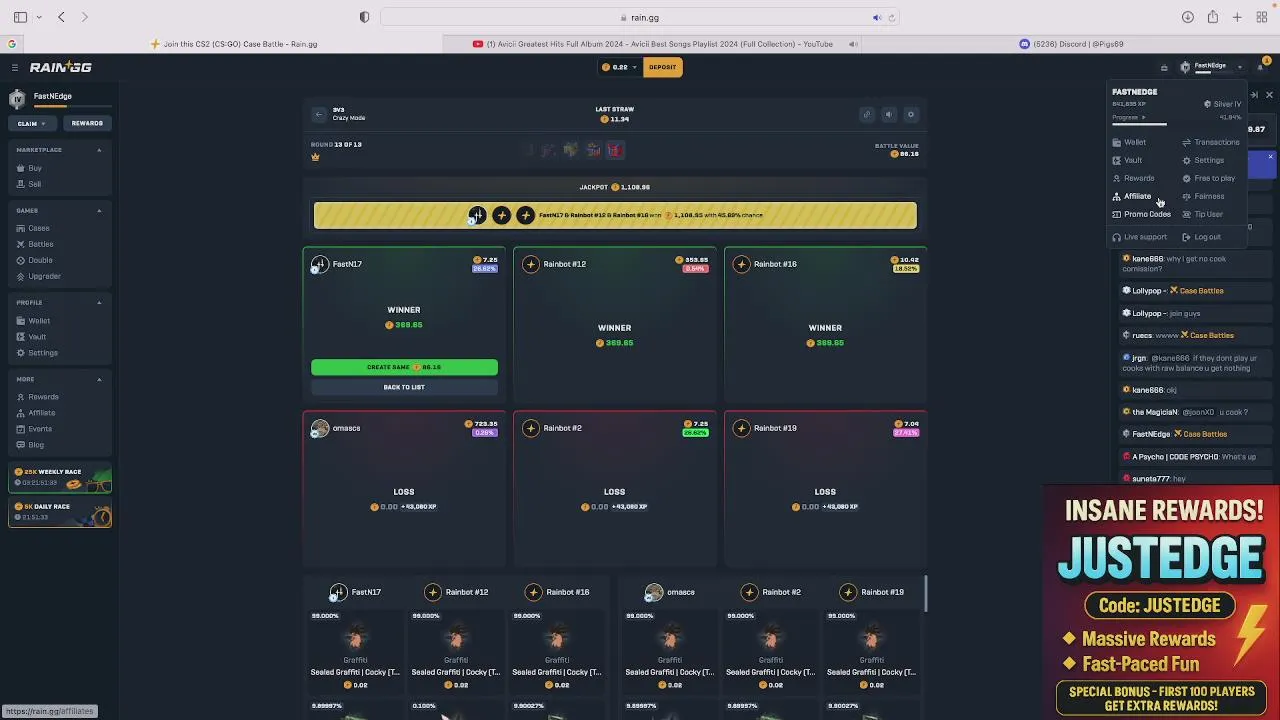Open the 25K Weekly Race banner
The width and height of the screenshot is (1280, 720).
[60, 478]
